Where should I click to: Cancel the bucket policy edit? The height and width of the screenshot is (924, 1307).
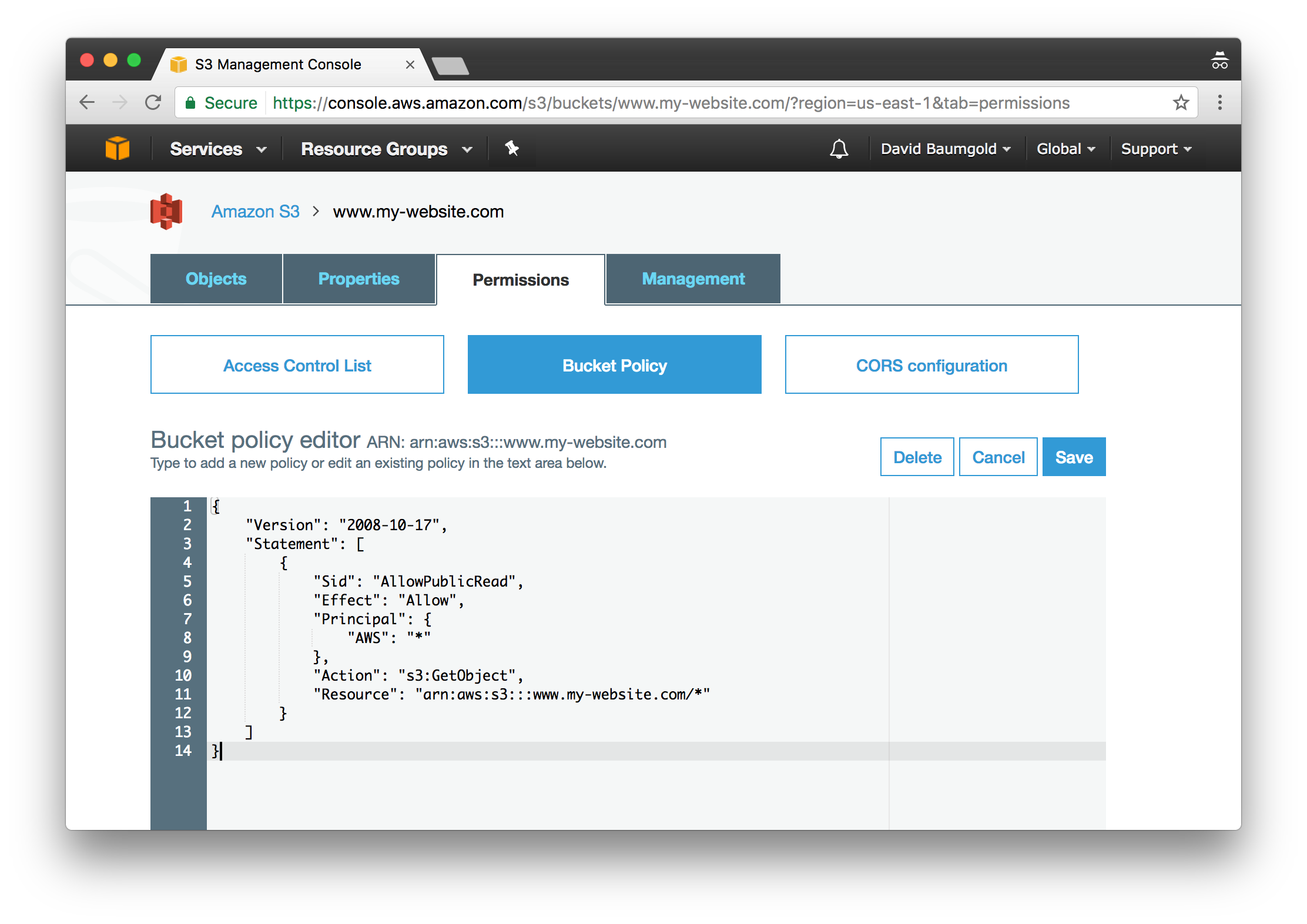(998, 457)
